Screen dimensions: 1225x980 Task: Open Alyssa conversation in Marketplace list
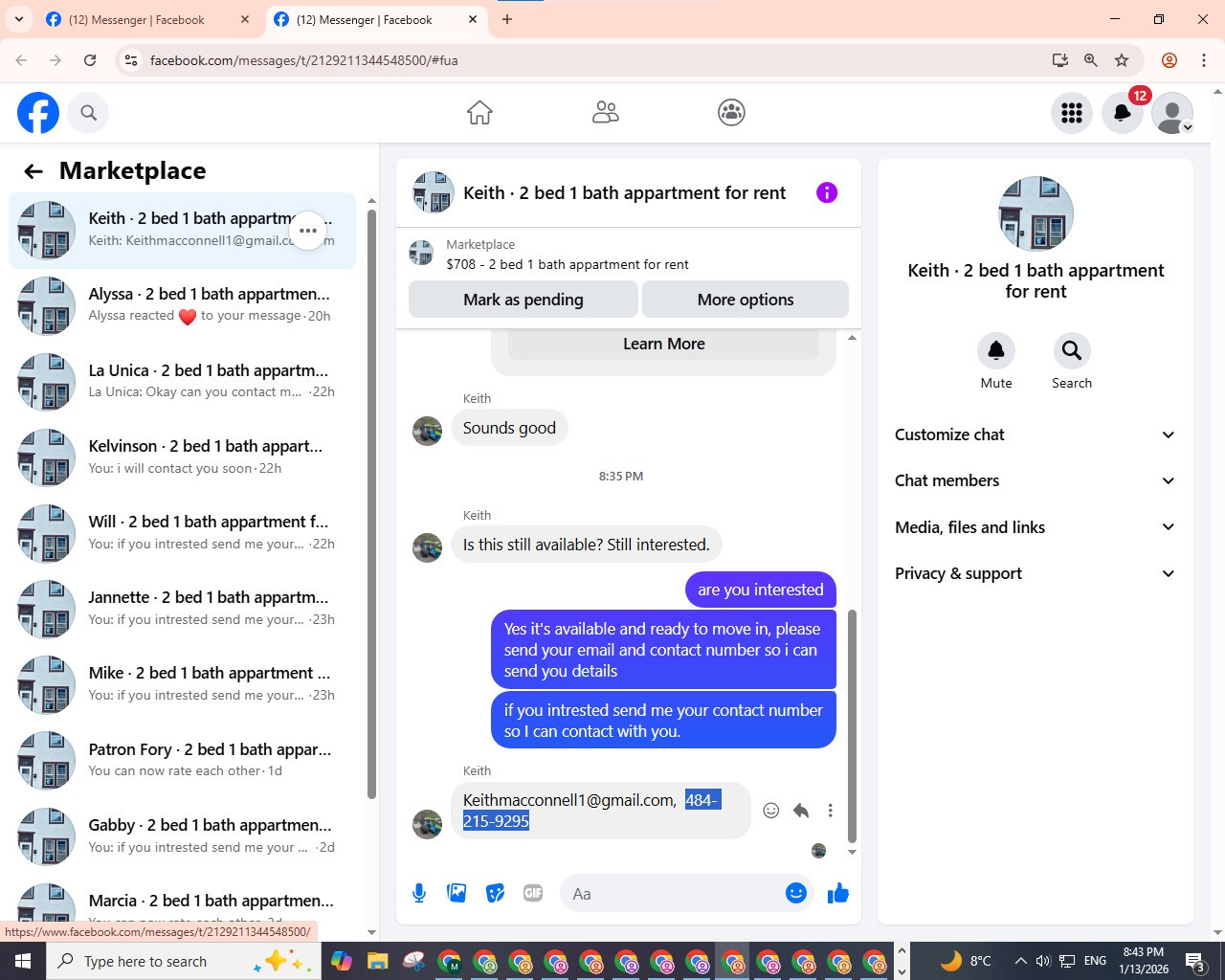pos(182,306)
